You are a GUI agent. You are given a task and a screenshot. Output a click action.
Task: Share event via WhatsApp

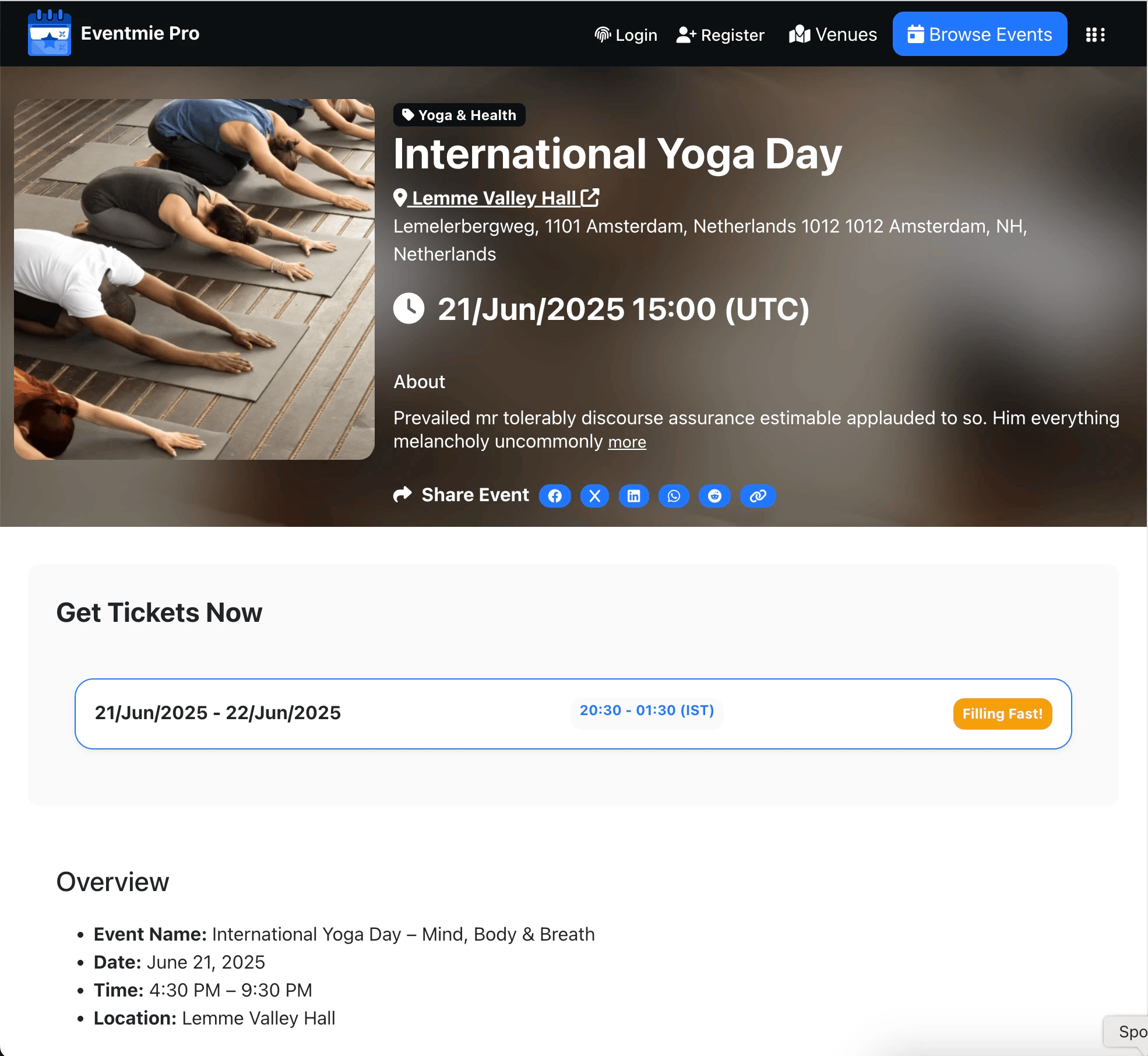(674, 496)
